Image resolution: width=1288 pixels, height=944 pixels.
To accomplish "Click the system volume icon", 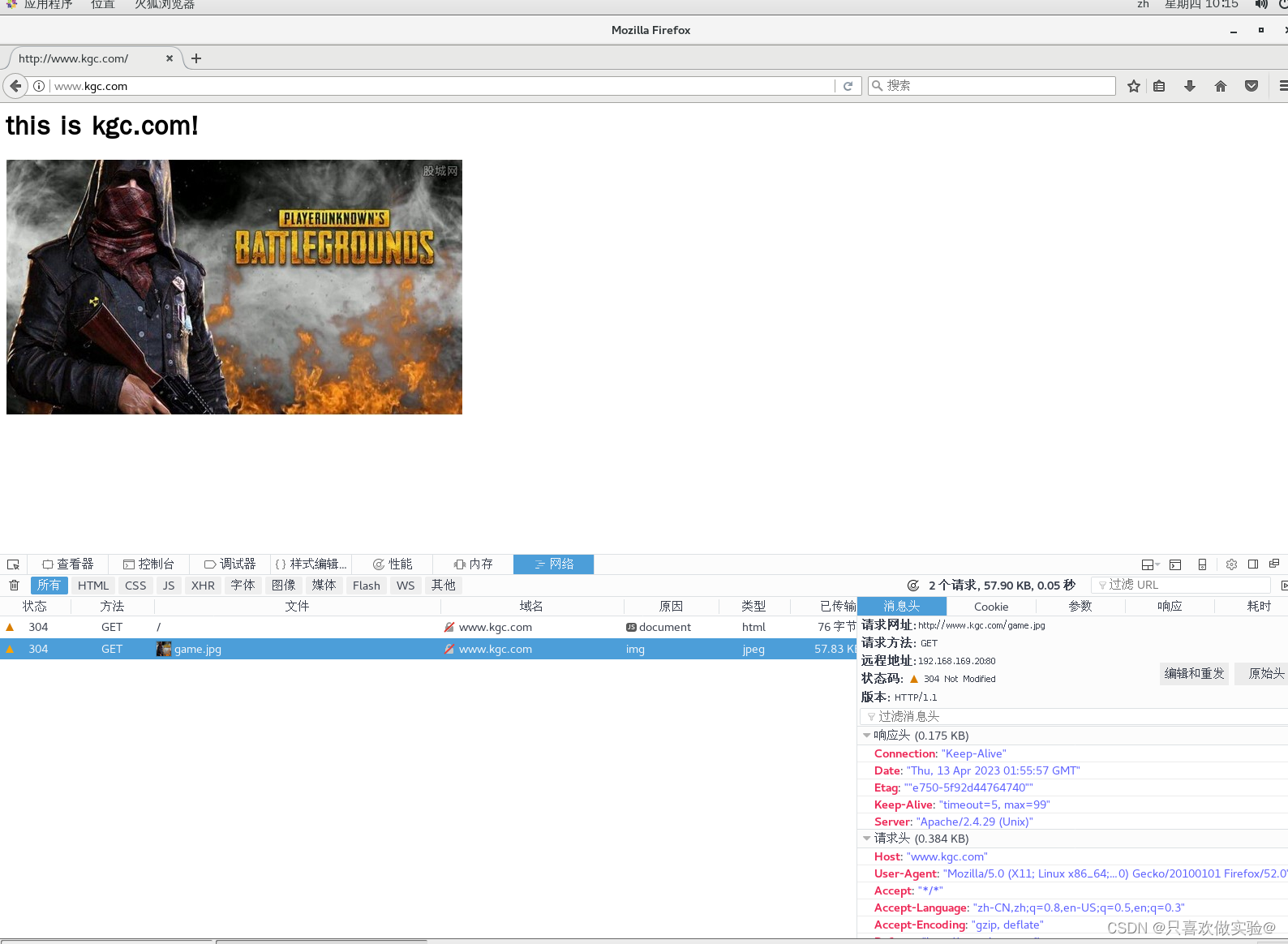I will point(1261,4).
